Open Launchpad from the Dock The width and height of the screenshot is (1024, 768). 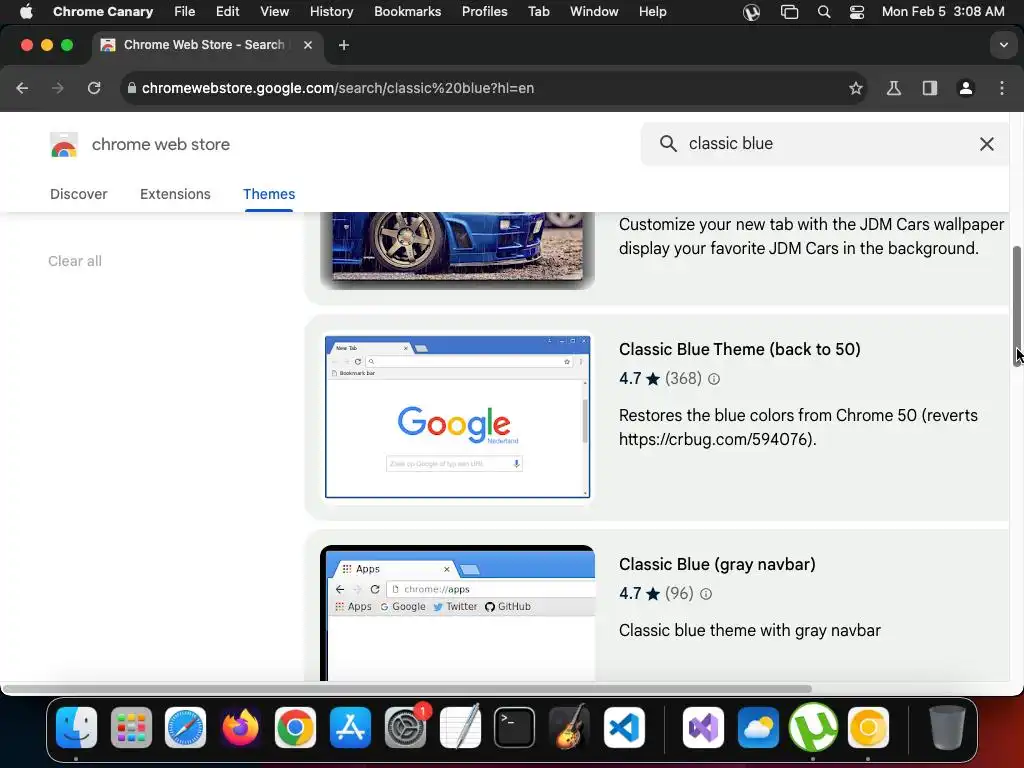[131, 727]
